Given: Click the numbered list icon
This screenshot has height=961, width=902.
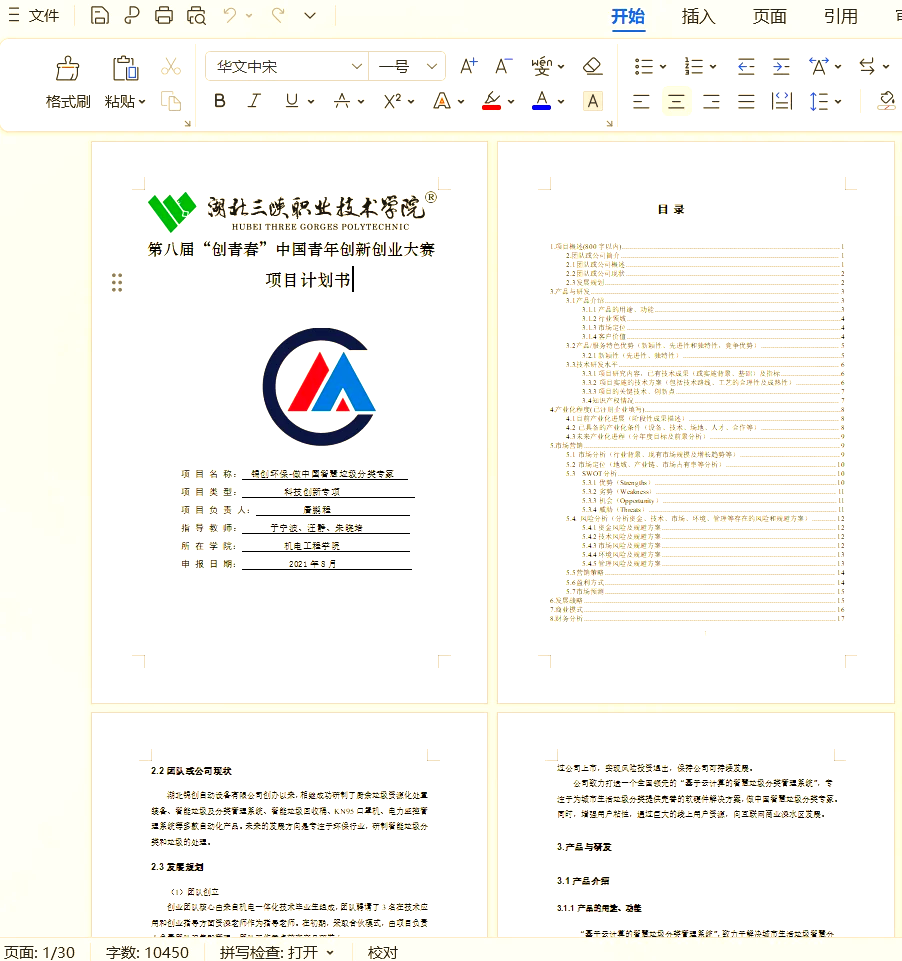Looking at the screenshot, I should click(694, 66).
